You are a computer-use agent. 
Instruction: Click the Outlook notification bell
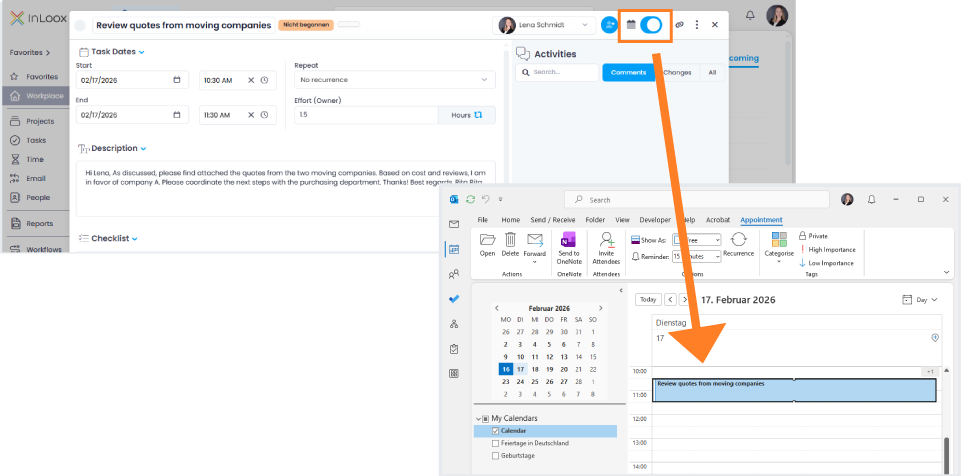pos(872,200)
